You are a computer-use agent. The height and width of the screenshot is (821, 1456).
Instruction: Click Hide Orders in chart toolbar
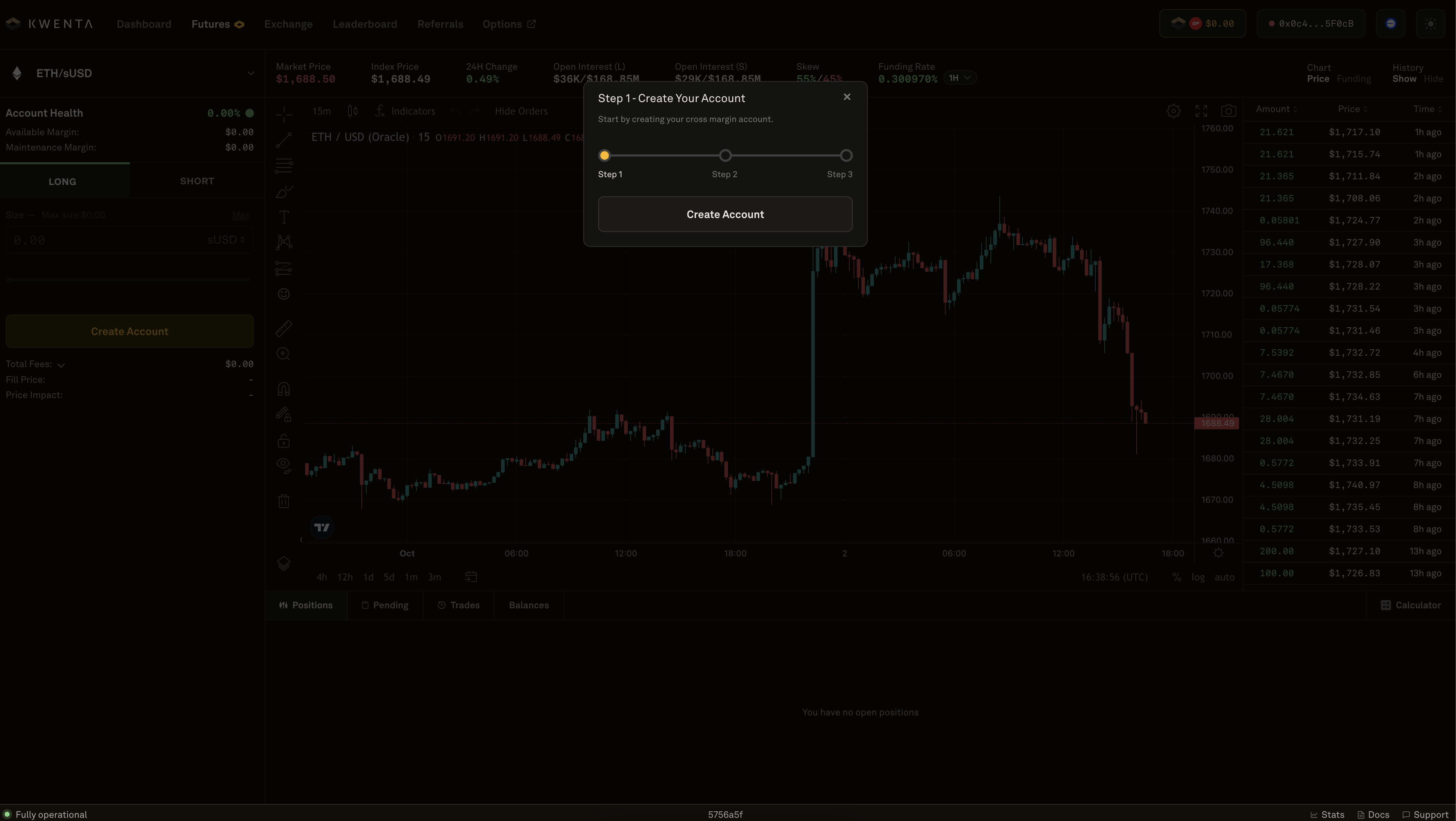(521, 111)
